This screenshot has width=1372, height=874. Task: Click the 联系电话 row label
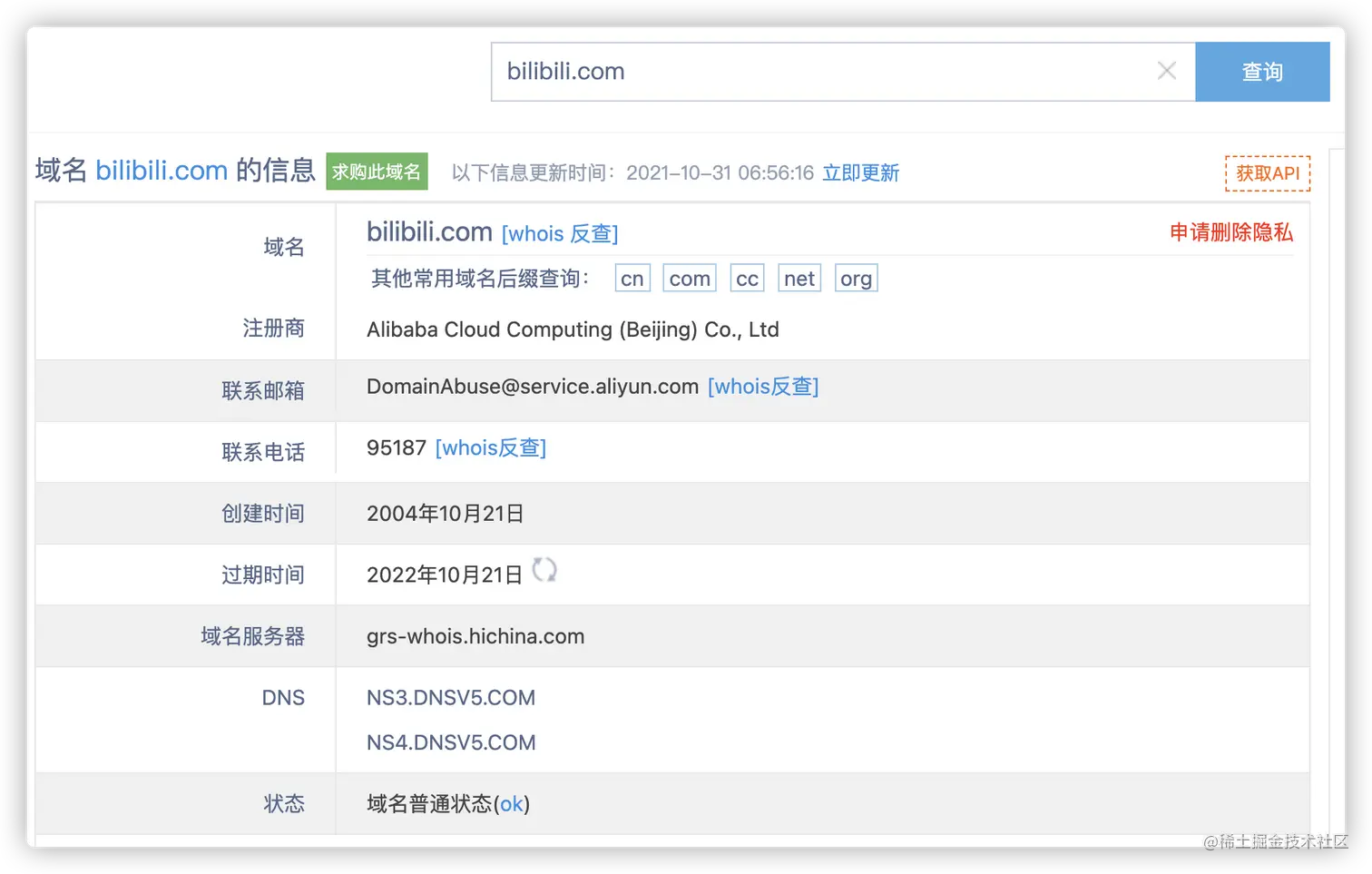tap(263, 453)
